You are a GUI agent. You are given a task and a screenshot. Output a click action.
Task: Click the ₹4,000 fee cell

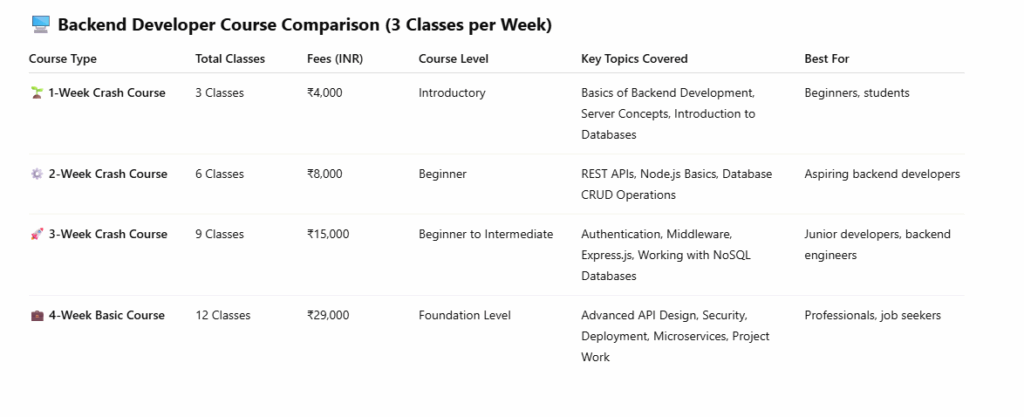[325, 93]
